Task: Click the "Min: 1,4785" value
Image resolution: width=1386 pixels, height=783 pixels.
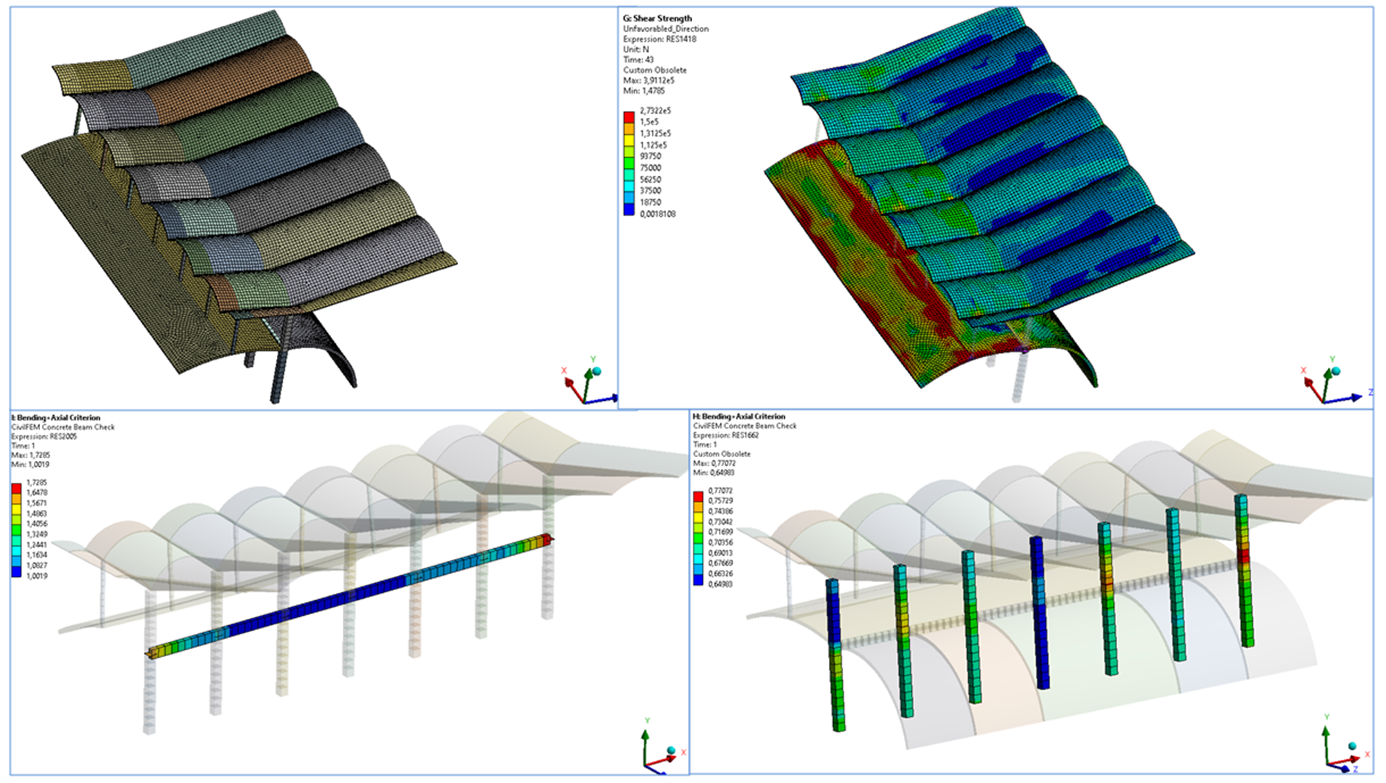Action: [x=646, y=91]
